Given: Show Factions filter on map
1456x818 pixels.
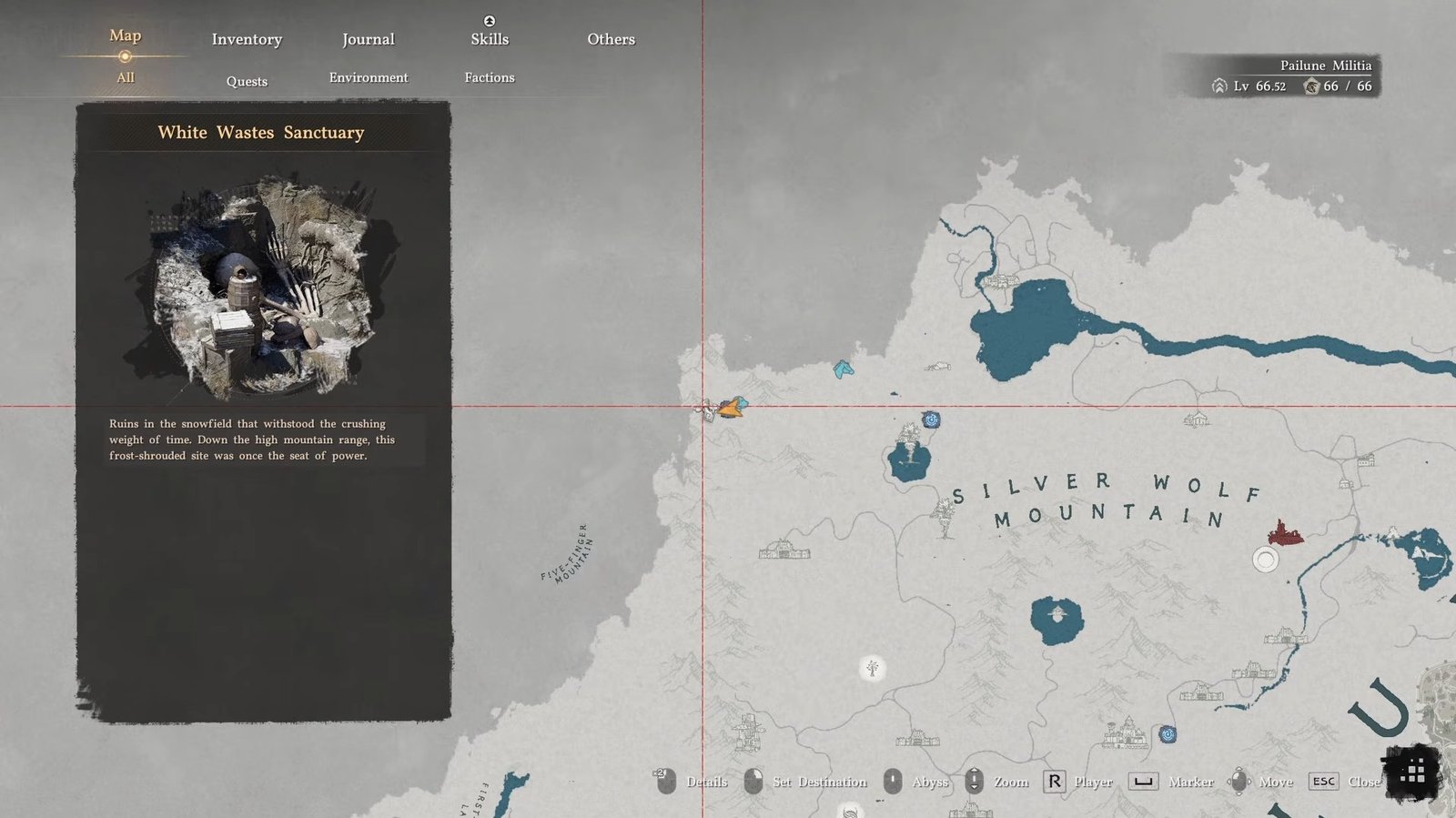Looking at the screenshot, I should coord(490,77).
